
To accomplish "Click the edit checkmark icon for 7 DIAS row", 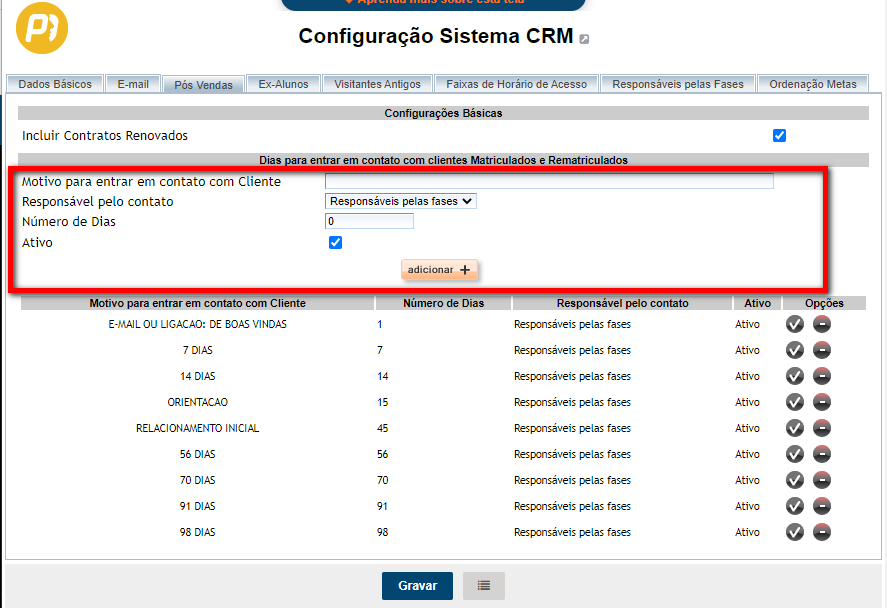I will (795, 350).
